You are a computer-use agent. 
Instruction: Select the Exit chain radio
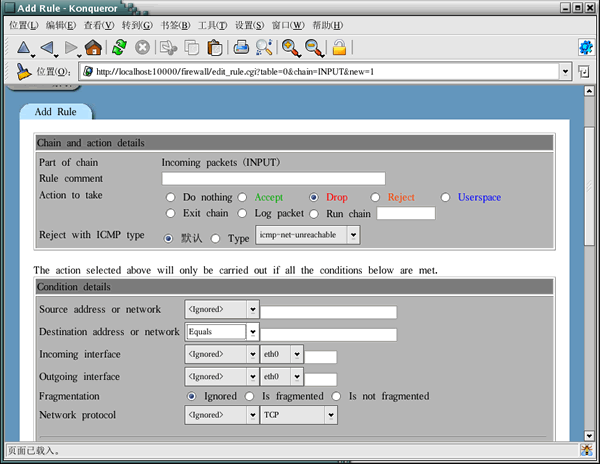coord(171,213)
